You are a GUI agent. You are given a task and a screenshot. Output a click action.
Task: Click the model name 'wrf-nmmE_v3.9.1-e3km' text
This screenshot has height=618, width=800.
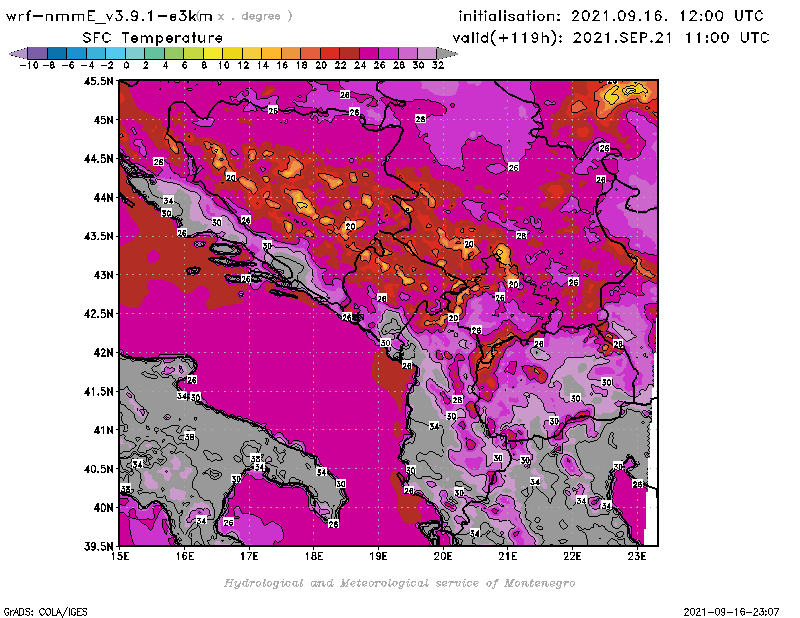tap(109, 16)
